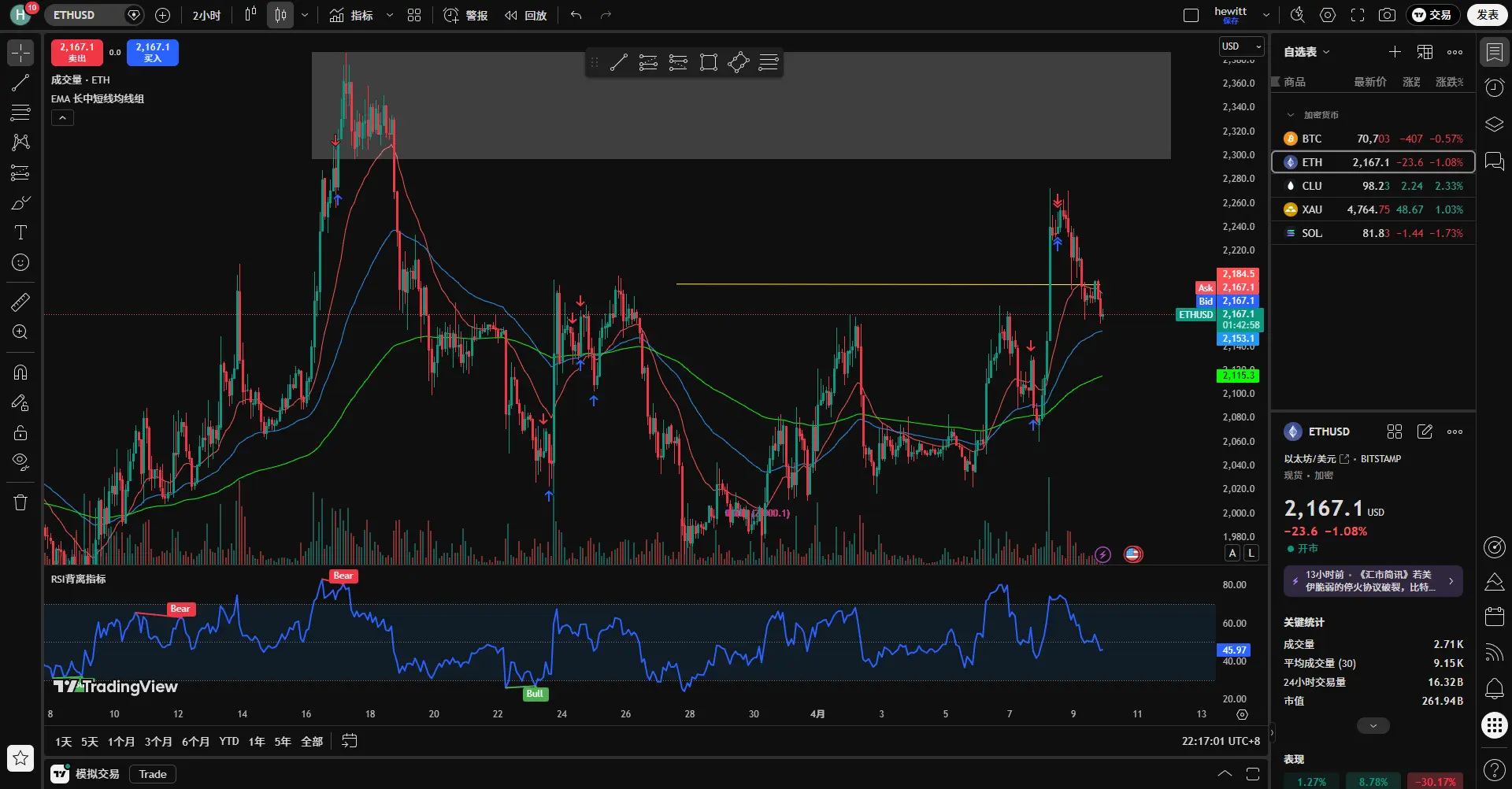1512x789 pixels.
Task: Open the news headline about 汇市简讯
Action: [x=1373, y=581]
